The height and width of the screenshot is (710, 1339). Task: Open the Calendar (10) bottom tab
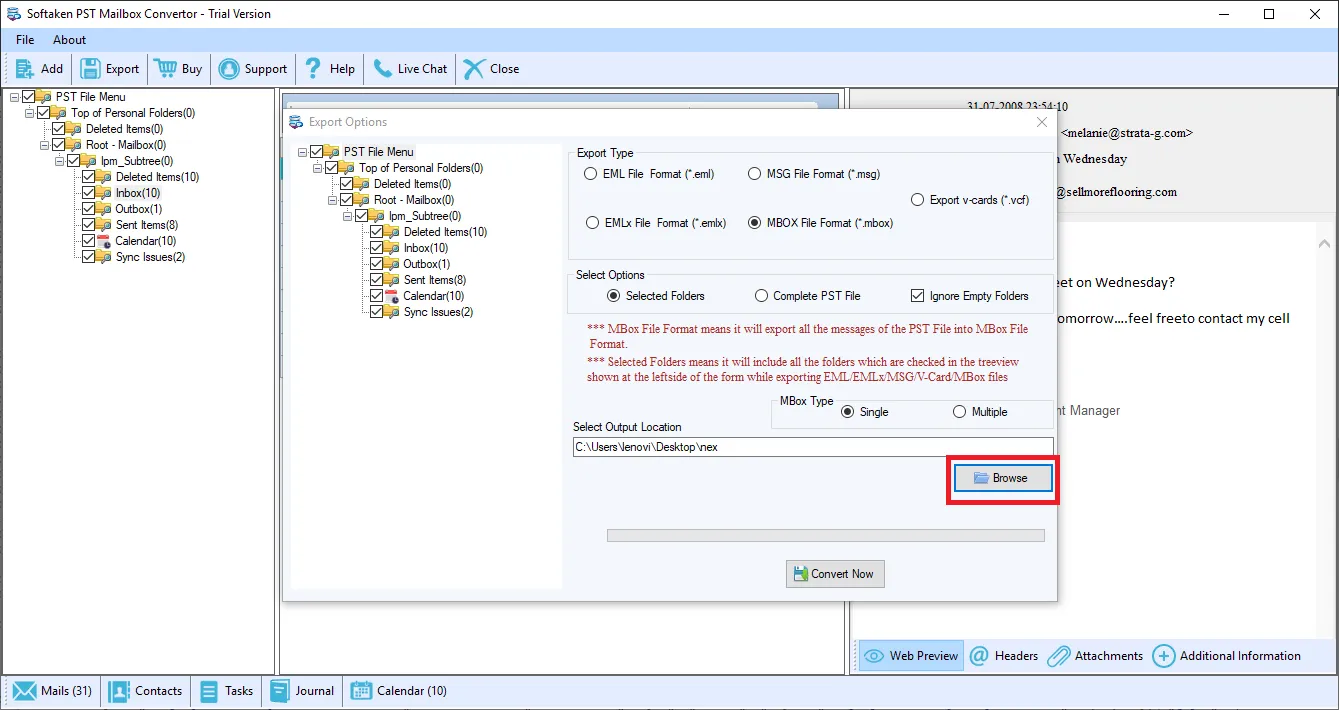click(398, 691)
